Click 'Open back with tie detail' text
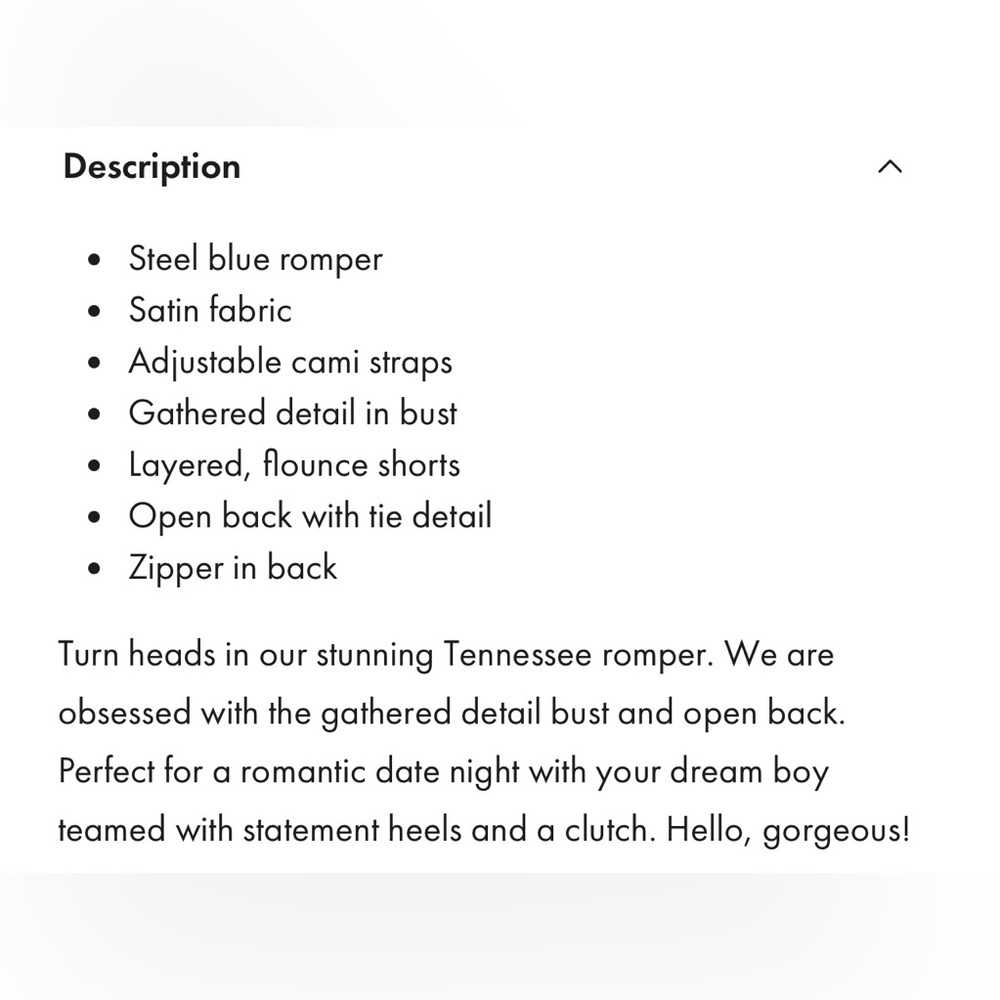 (310, 516)
